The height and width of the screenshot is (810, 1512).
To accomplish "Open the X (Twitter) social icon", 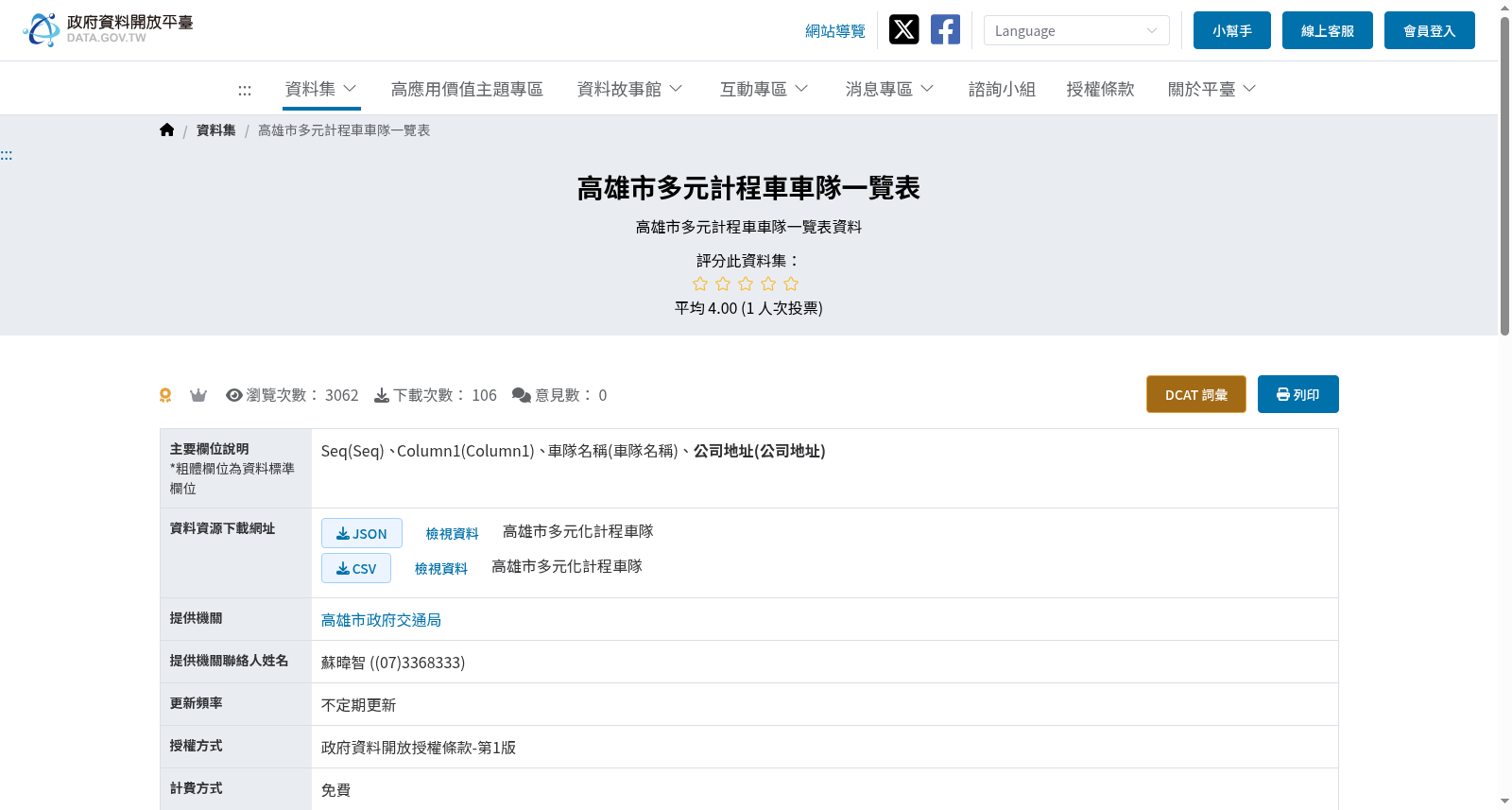I will [x=903, y=29].
